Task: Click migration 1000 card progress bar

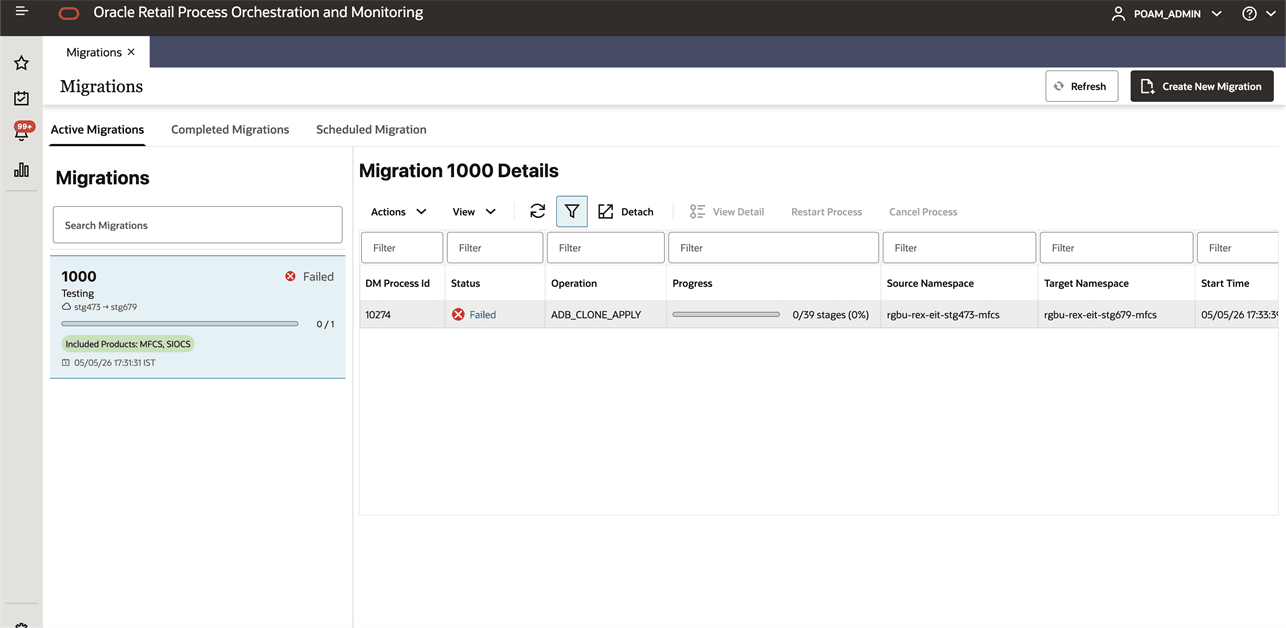Action: point(180,324)
